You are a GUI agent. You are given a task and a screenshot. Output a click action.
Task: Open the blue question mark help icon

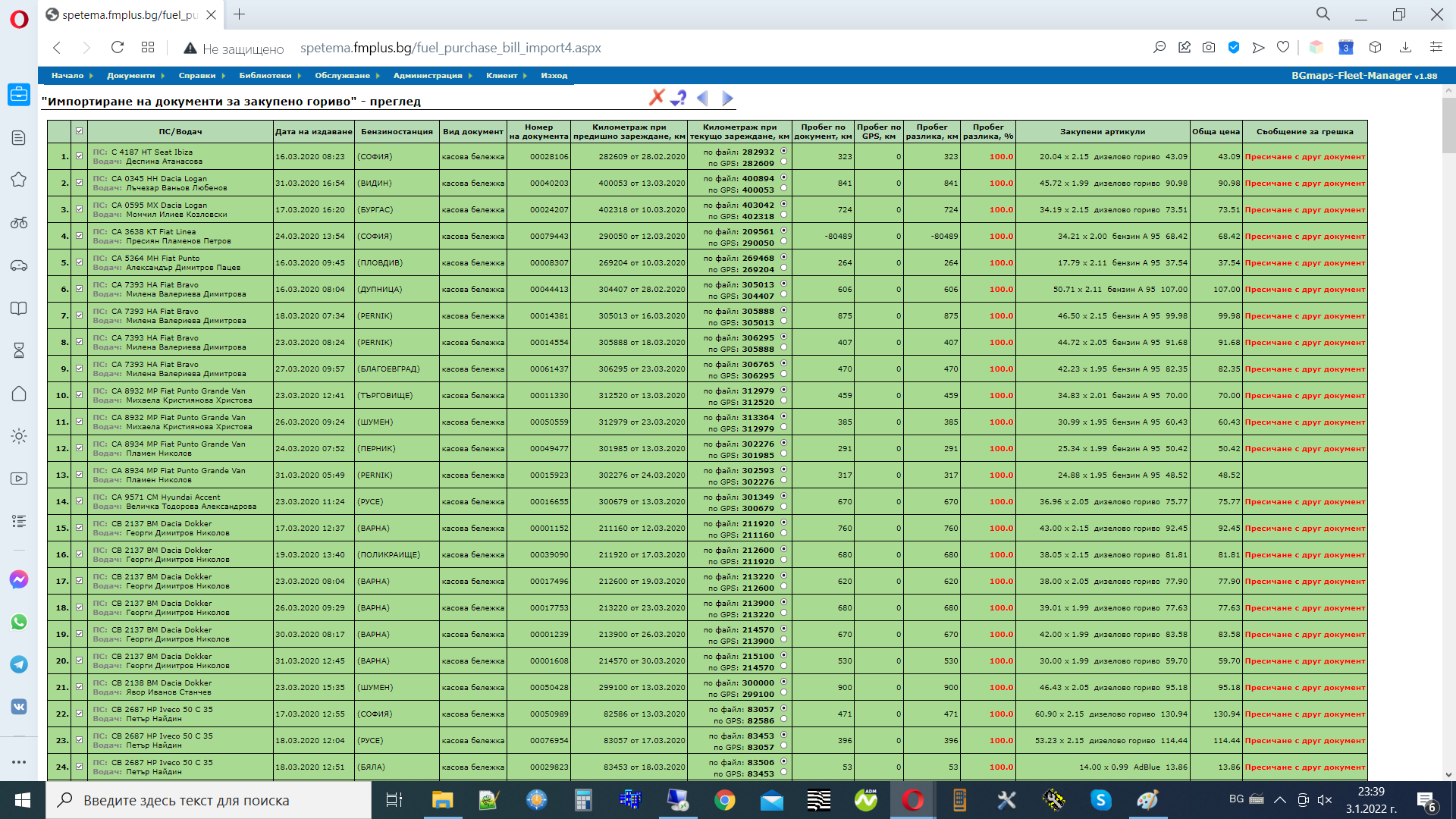679,98
